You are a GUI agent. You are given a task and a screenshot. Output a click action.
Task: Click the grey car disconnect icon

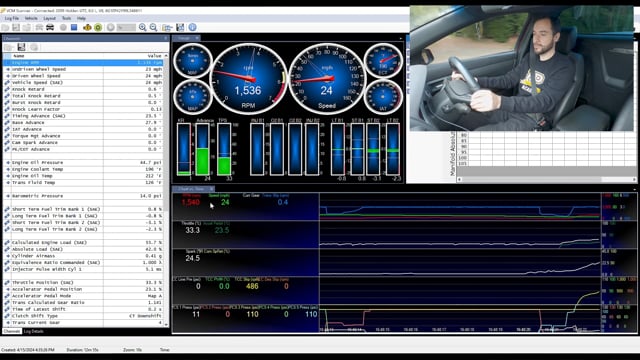coord(39,27)
